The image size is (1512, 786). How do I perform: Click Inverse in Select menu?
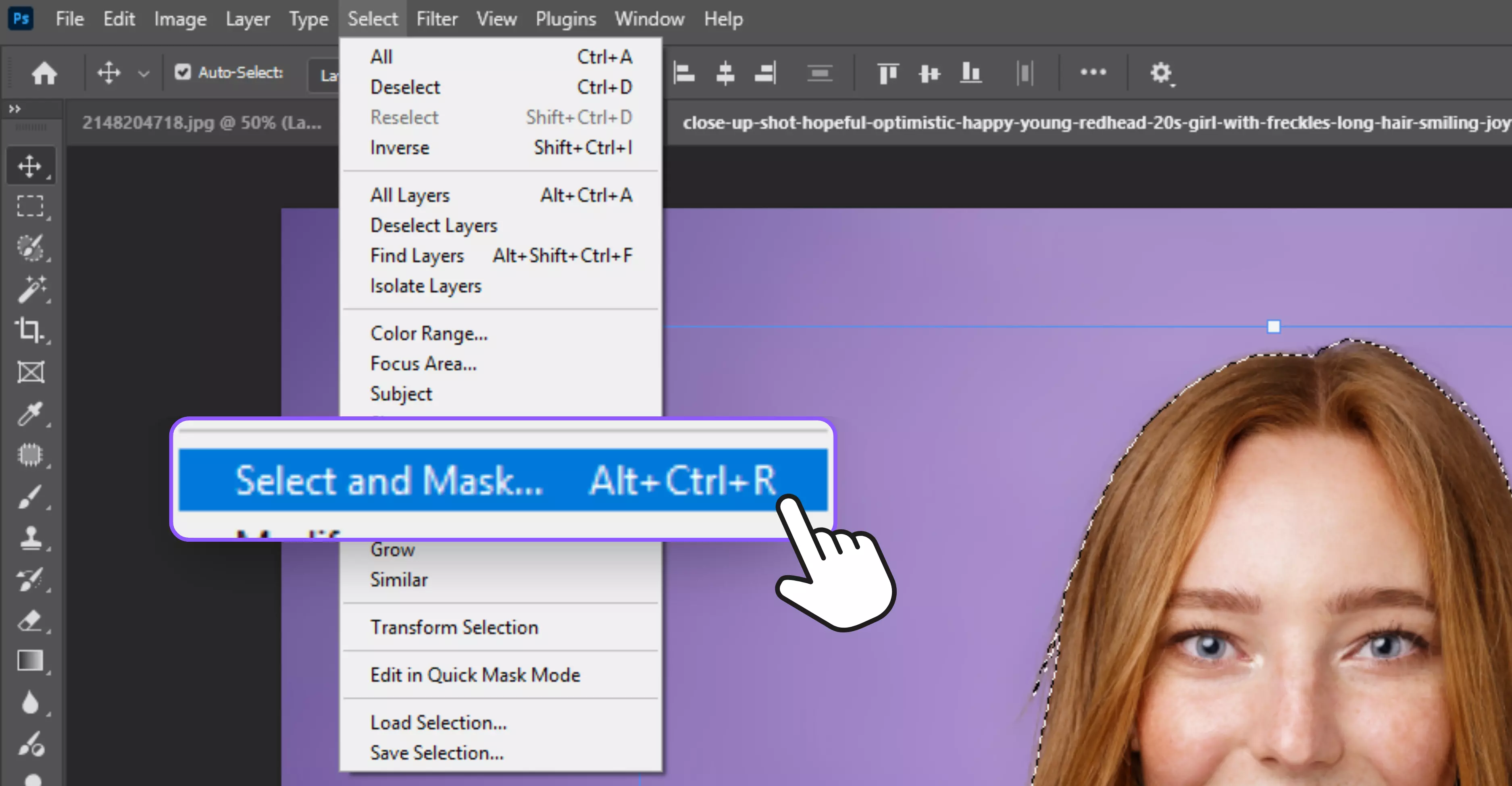(x=400, y=148)
